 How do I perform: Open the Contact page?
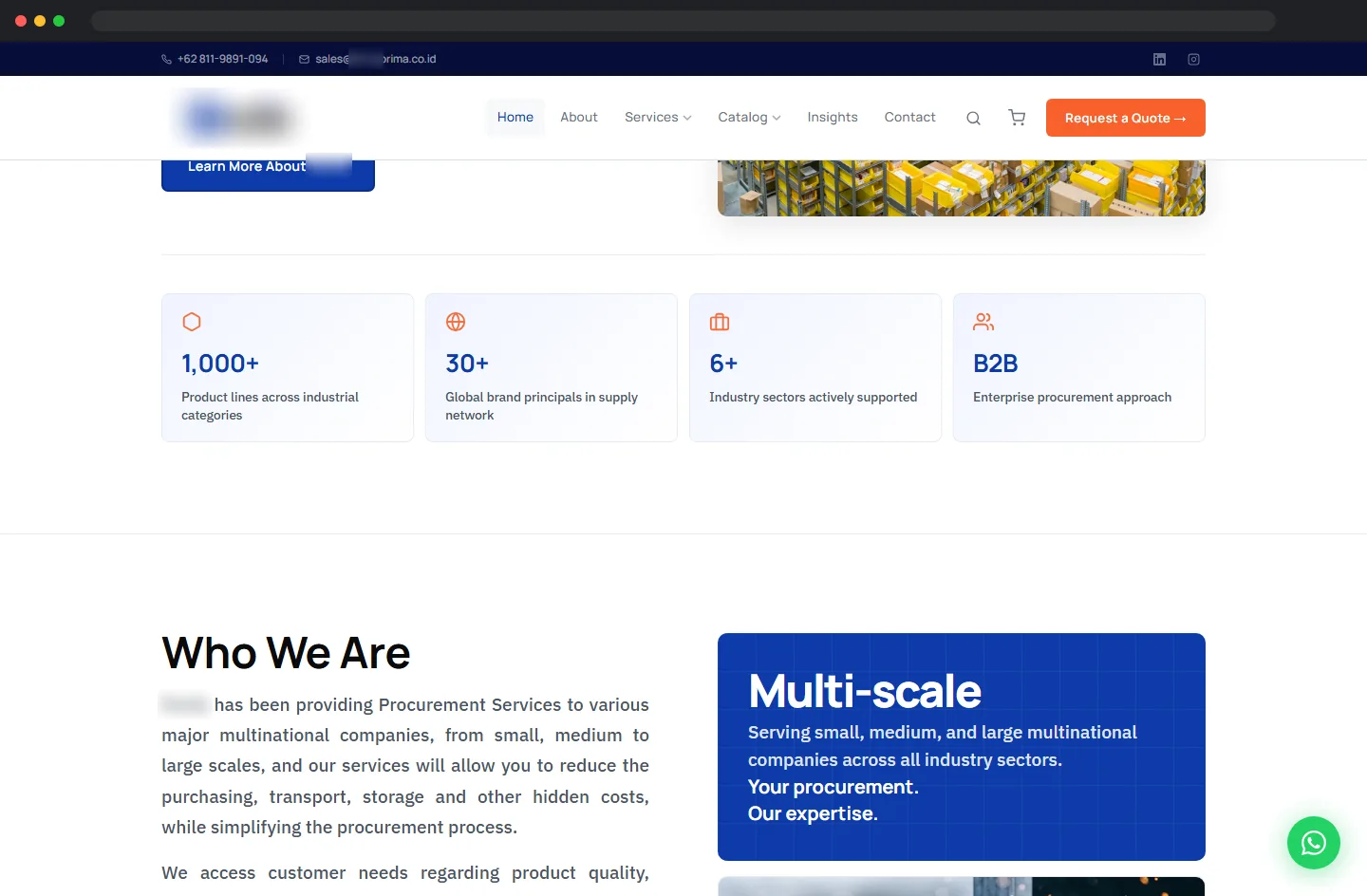click(909, 118)
